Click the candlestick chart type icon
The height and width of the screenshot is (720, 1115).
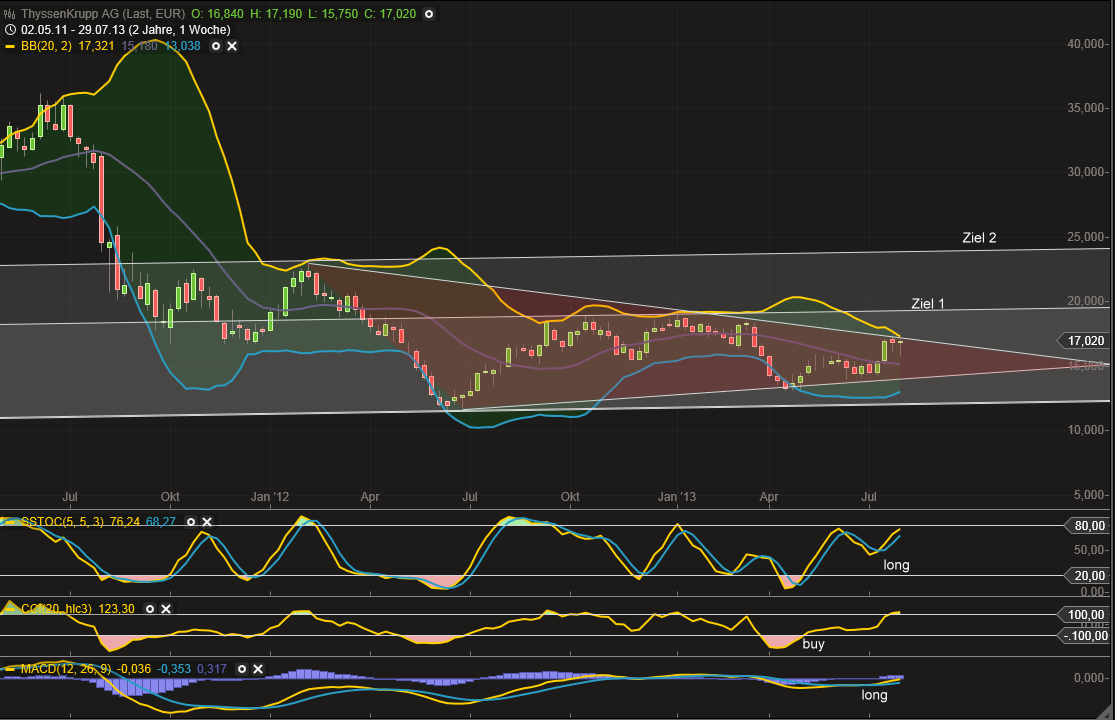[x=10, y=14]
